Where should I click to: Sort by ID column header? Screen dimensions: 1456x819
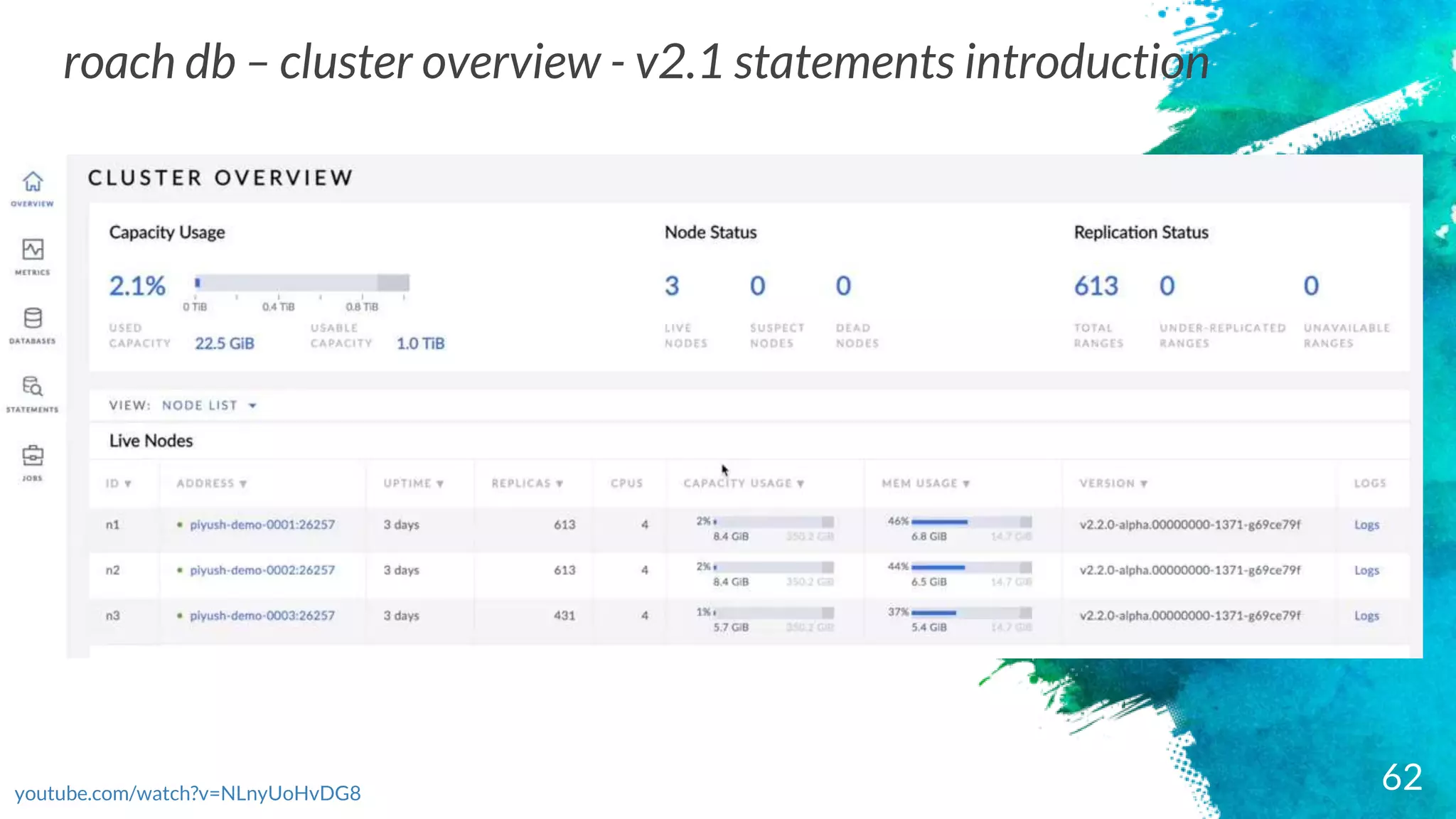(119, 483)
